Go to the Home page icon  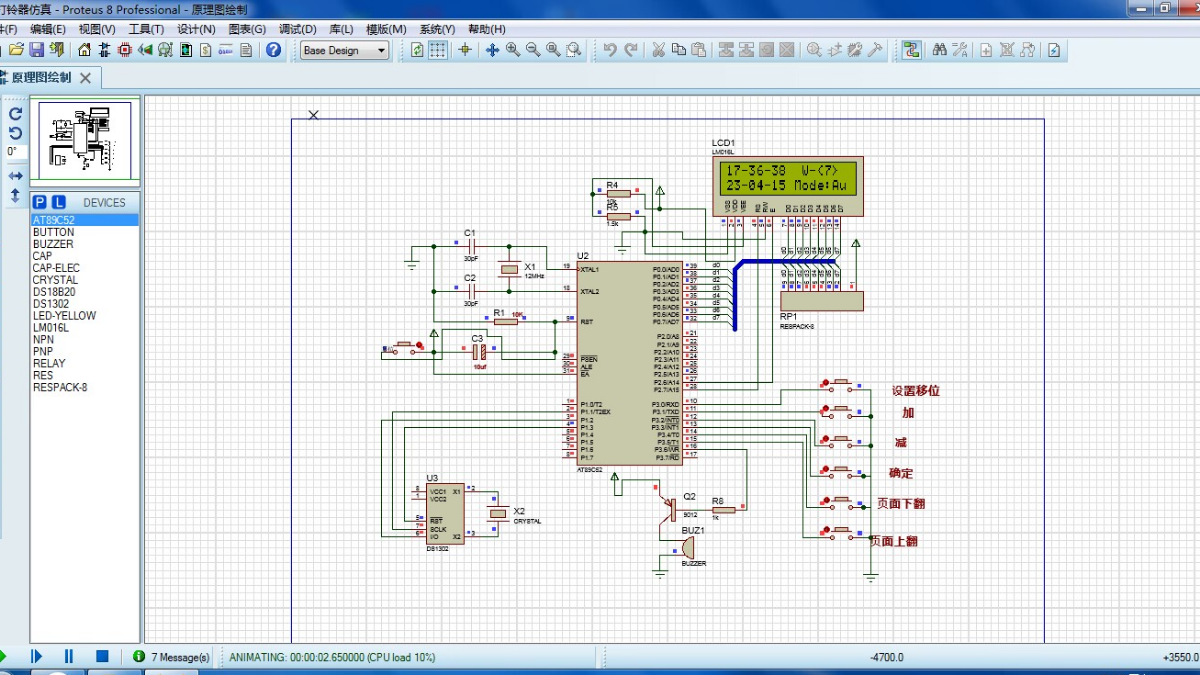pos(84,50)
